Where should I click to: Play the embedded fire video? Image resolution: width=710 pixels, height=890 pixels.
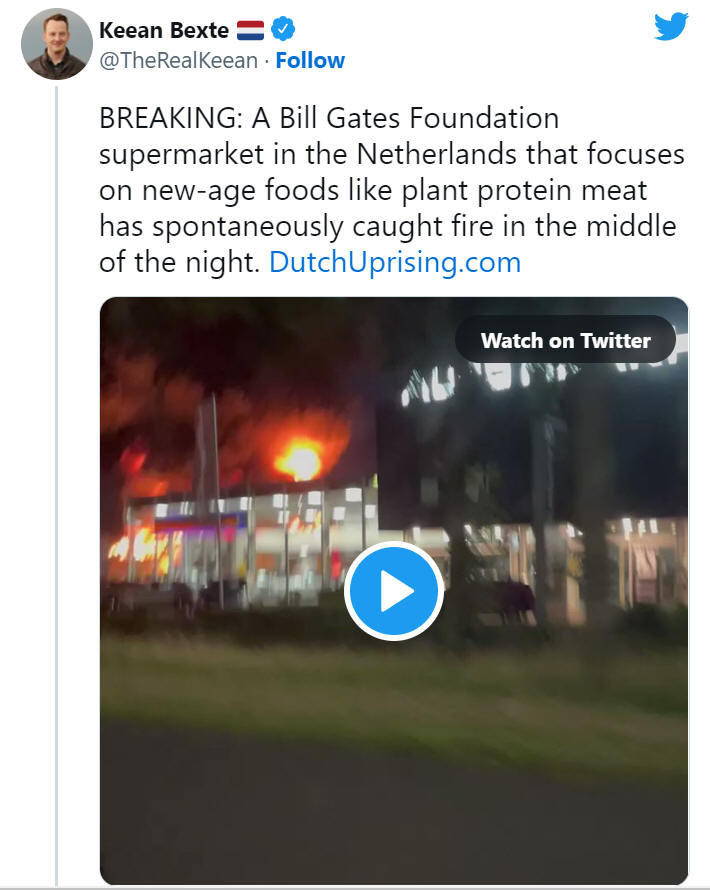(x=394, y=591)
